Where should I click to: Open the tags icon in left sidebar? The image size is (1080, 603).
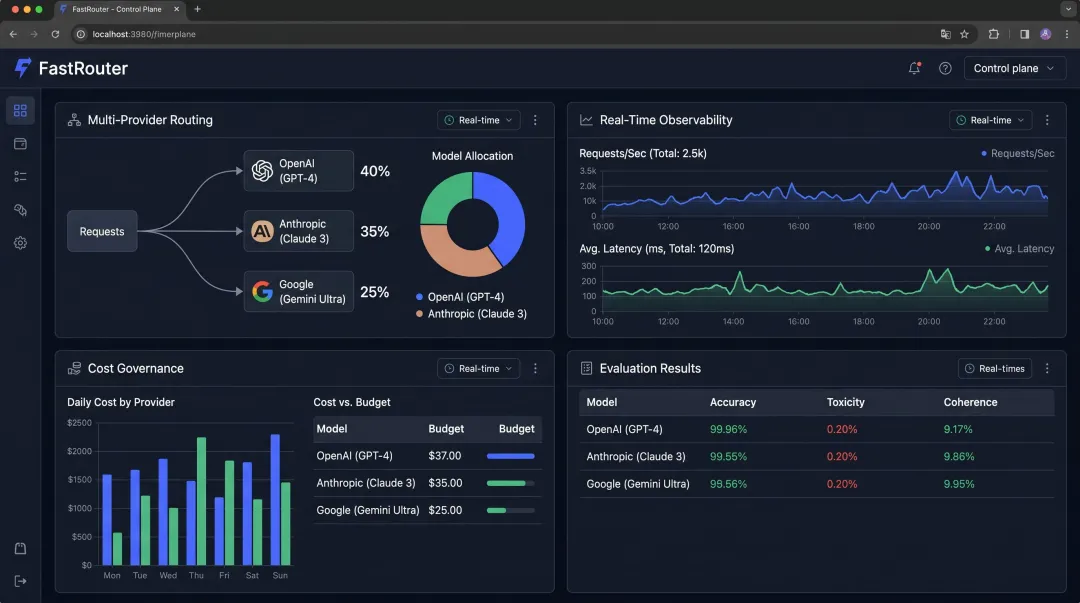(x=20, y=209)
